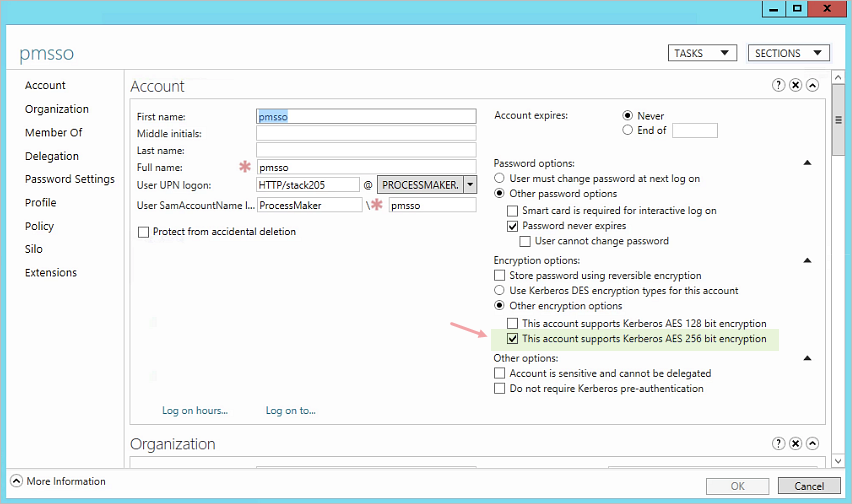Collapse the Account section using chevron icon

click(x=812, y=86)
